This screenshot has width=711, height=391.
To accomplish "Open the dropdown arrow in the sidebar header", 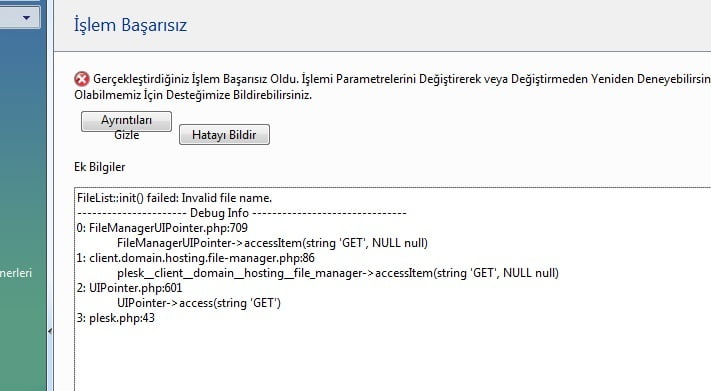I will pyautogui.click(x=26, y=18).
